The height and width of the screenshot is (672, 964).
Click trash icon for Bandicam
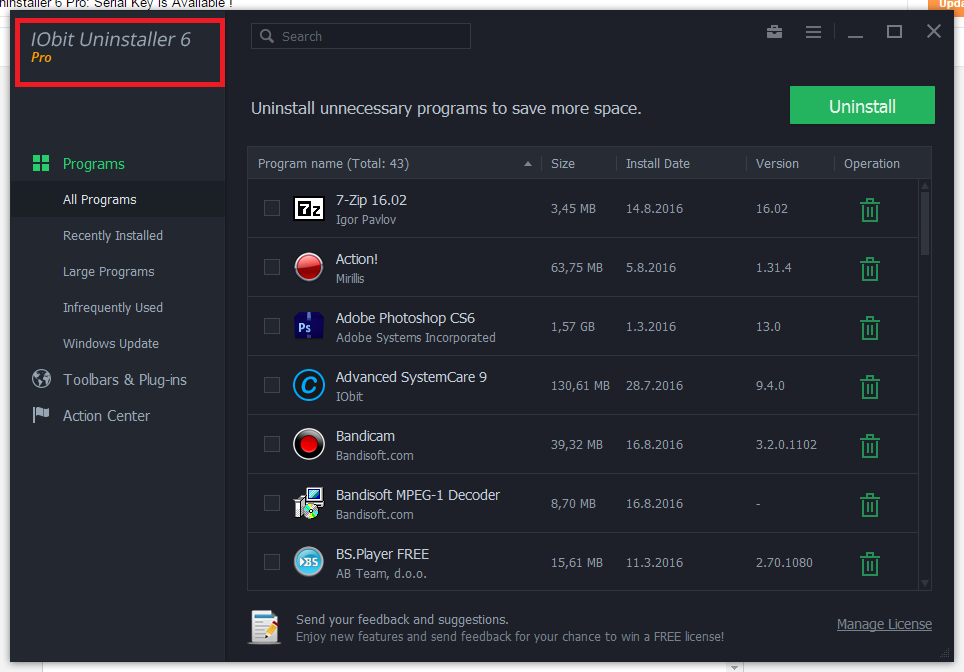click(x=869, y=446)
